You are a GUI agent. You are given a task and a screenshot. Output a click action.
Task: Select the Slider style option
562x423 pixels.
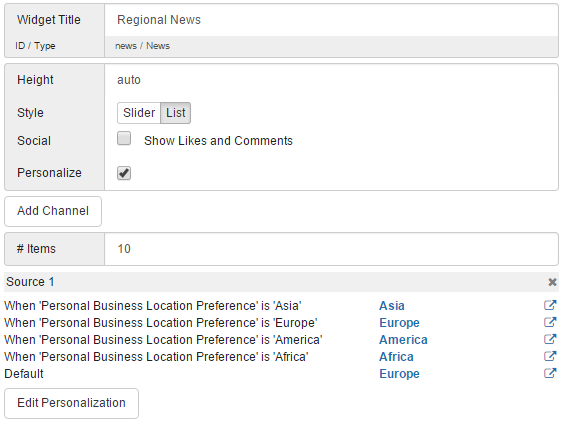click(139, 113)
